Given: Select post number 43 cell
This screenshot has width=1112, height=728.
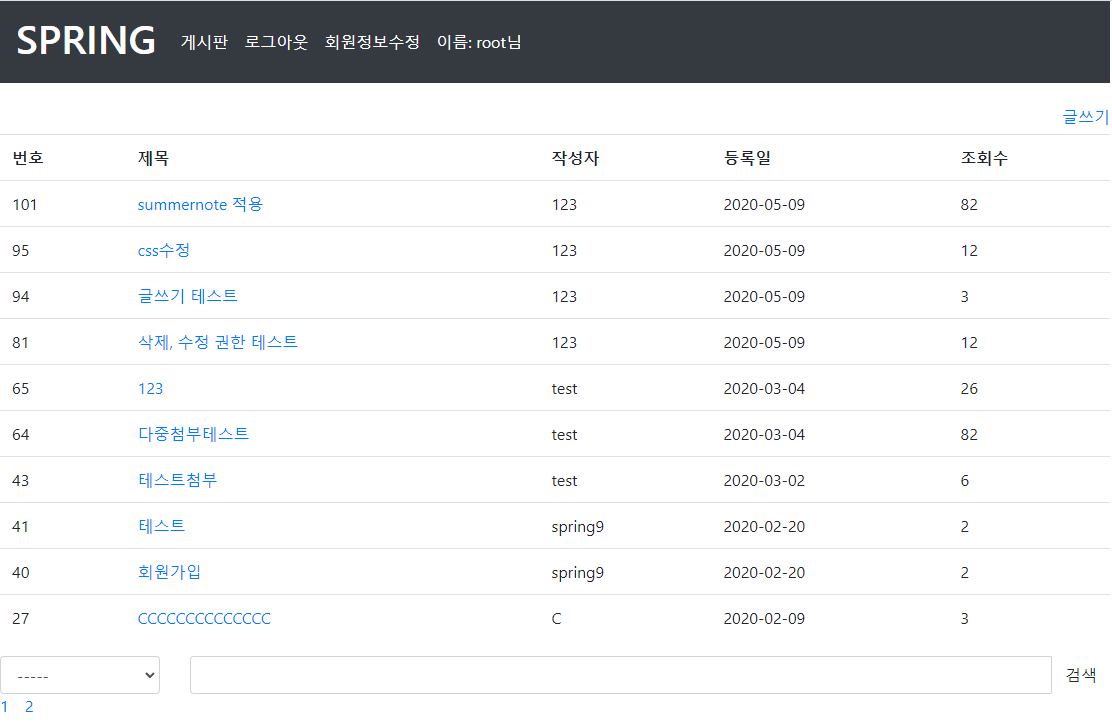Looking at the screenshot, I should click(21, 481).
